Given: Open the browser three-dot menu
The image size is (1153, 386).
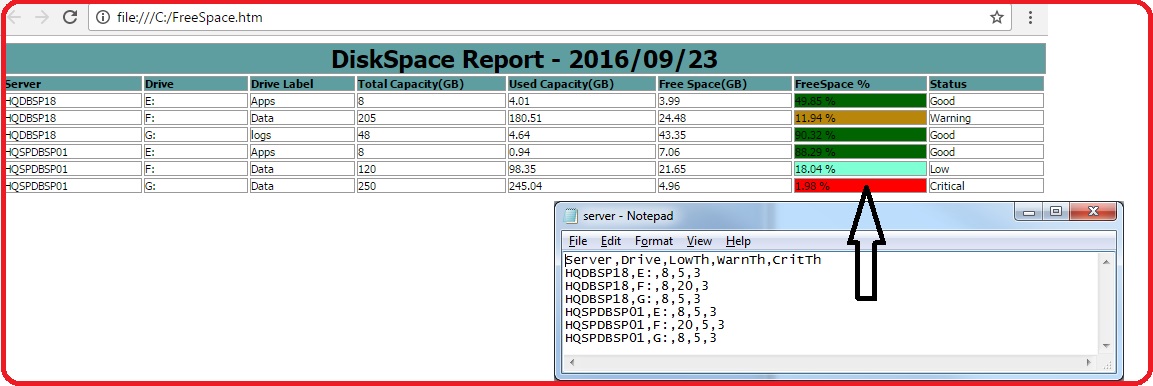Looking at the screenshot, I should coord(1030,17).
